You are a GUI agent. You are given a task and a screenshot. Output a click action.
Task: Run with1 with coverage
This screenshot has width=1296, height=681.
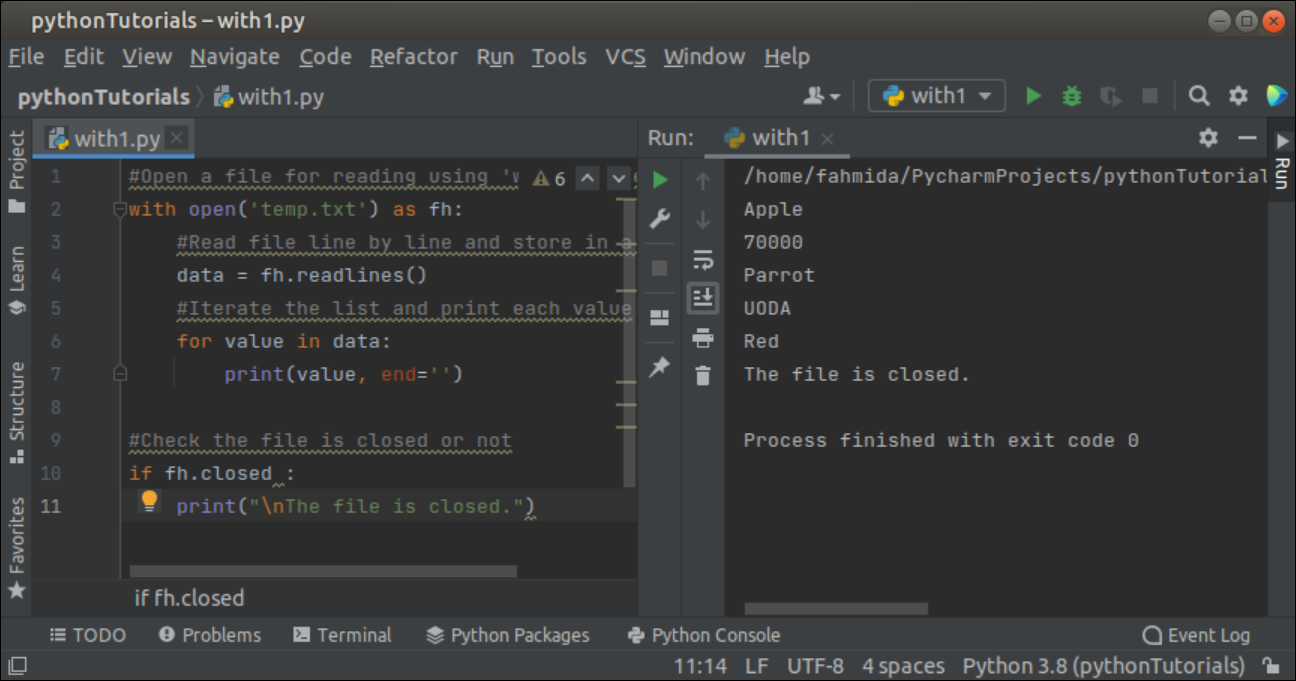pos(1110,96)
